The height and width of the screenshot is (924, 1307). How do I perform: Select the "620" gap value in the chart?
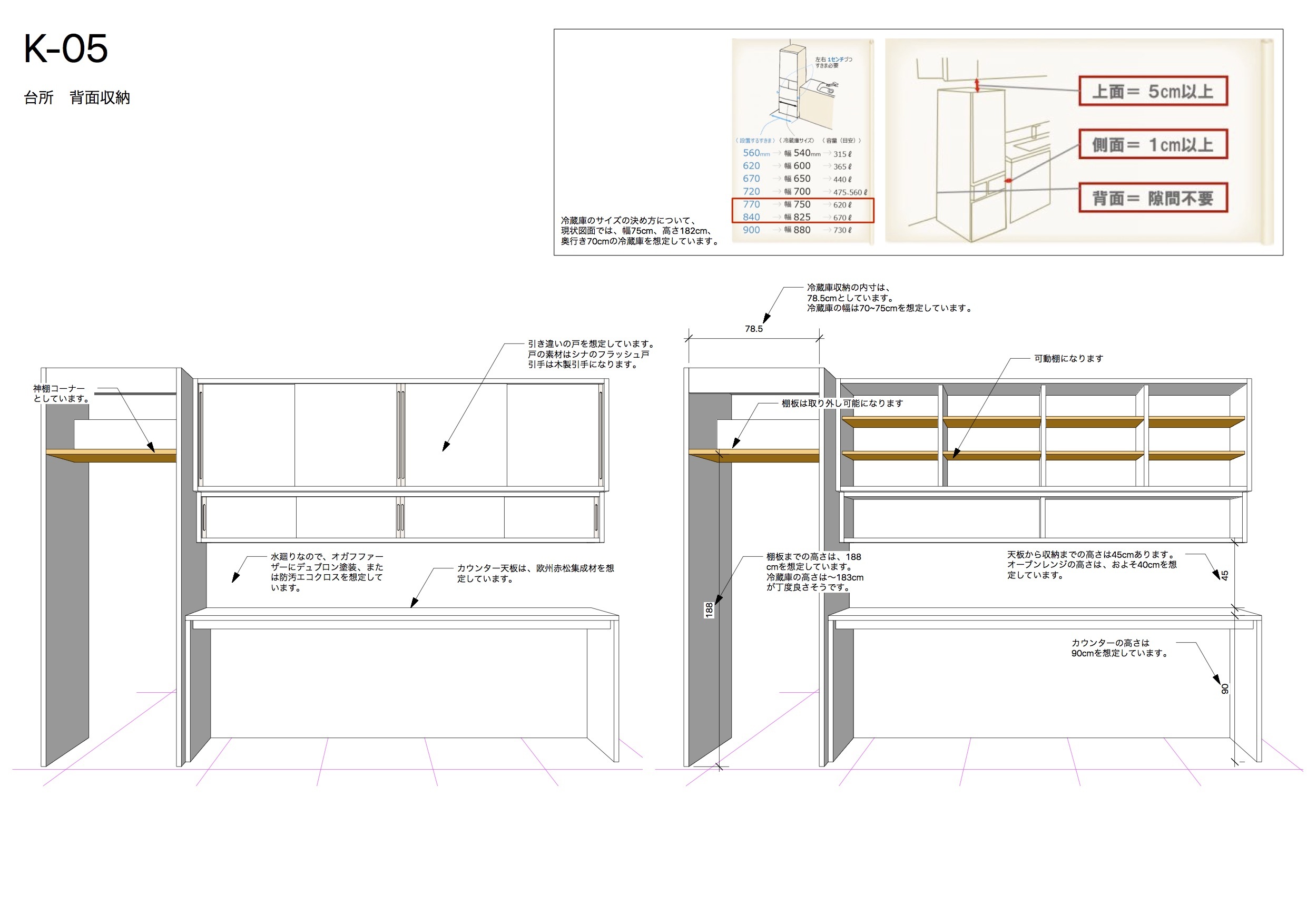(751, 165)
